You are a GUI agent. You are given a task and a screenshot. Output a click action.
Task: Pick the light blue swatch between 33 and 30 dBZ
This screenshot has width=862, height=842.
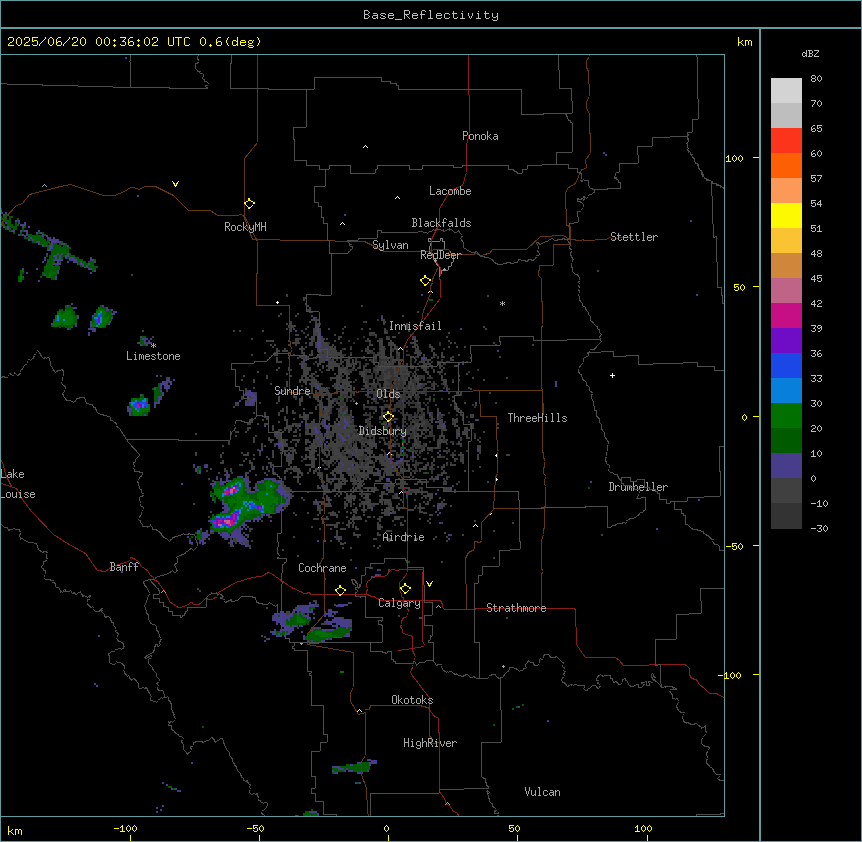[786, 390]
